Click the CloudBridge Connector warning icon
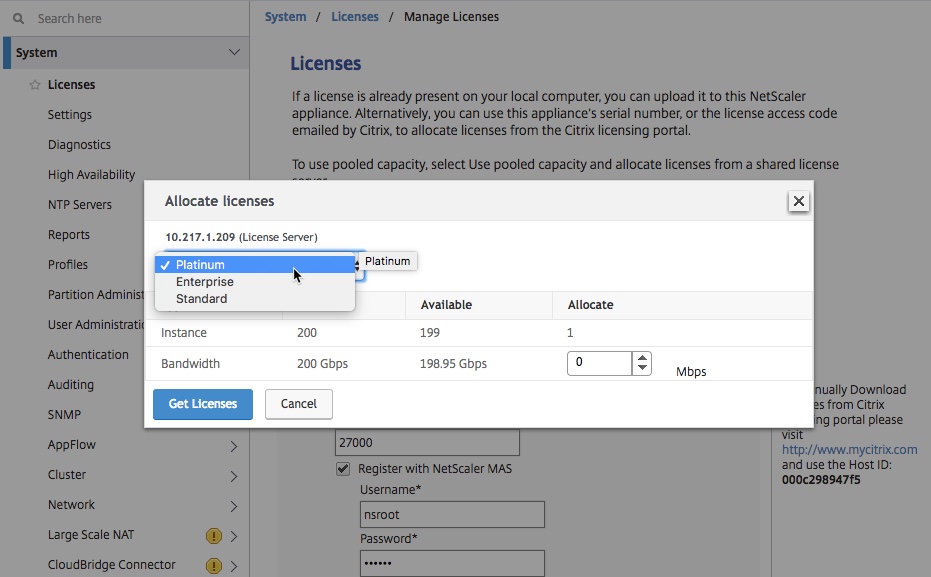This screenshot has height=577, width=931. [x=214, y=566]
